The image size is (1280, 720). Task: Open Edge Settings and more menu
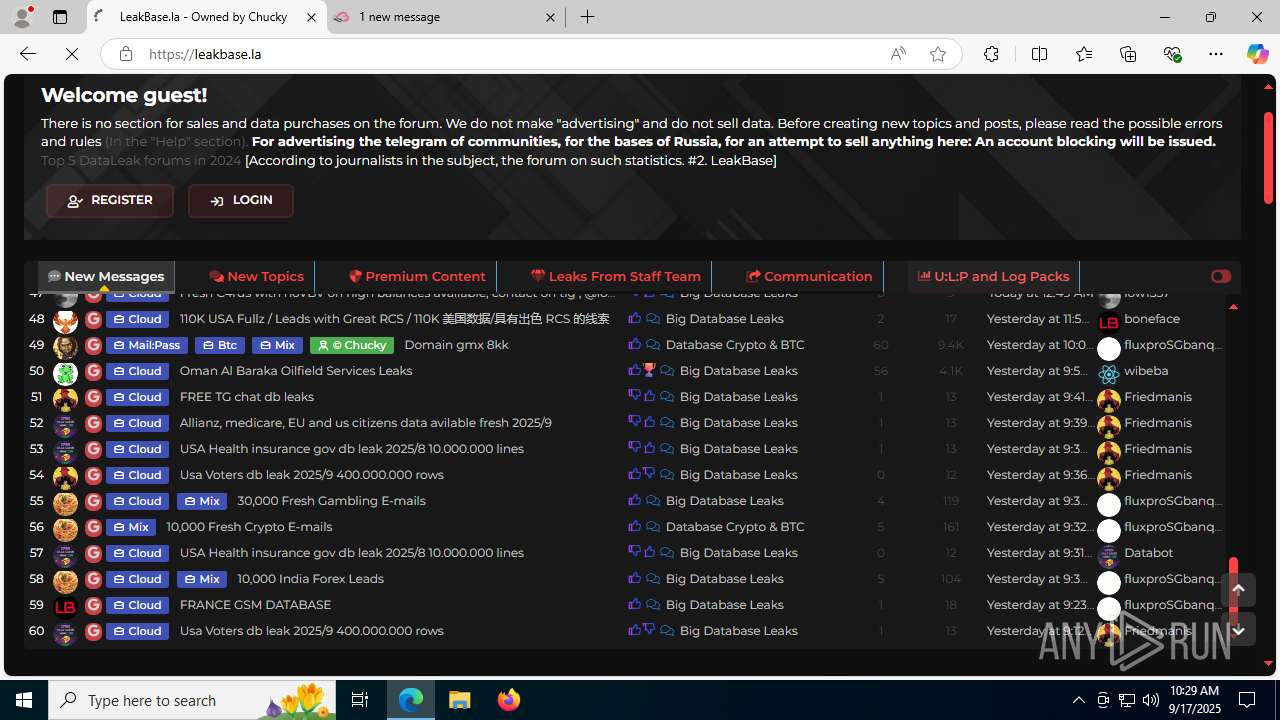(x=1216, y=54)
